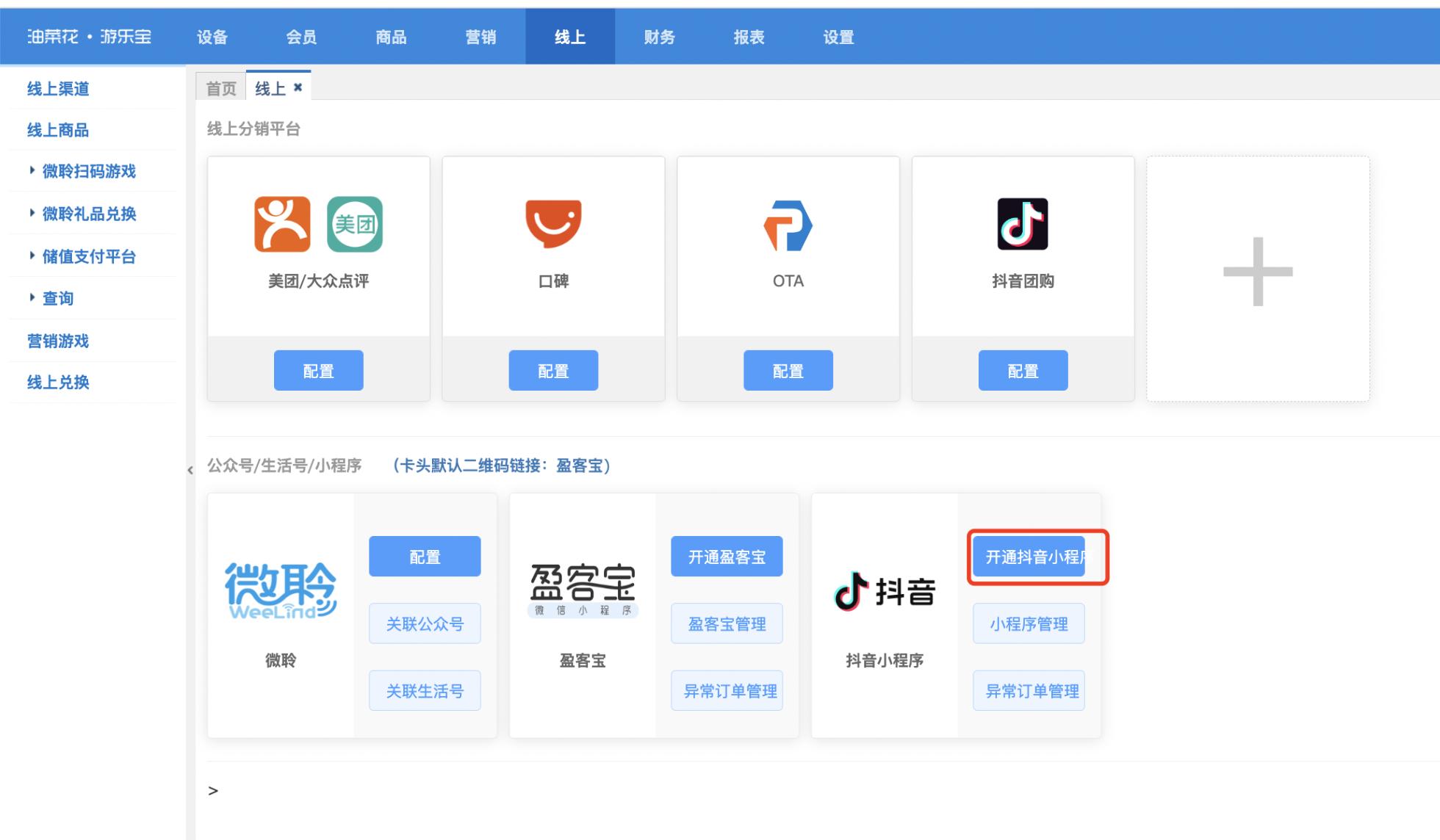Open 营销游戏 in the sidebar
The image size is (1440, 840).
coord(58,341)
